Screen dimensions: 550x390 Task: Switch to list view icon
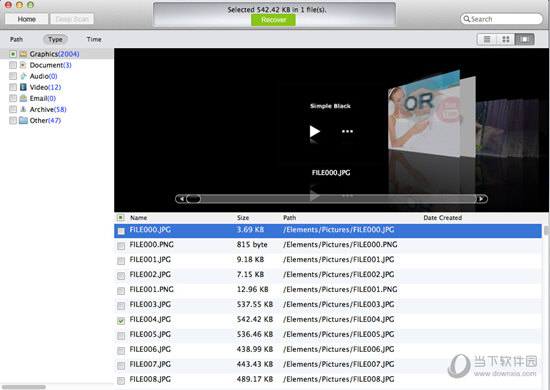pyautogui.click(x=487, y=39)
